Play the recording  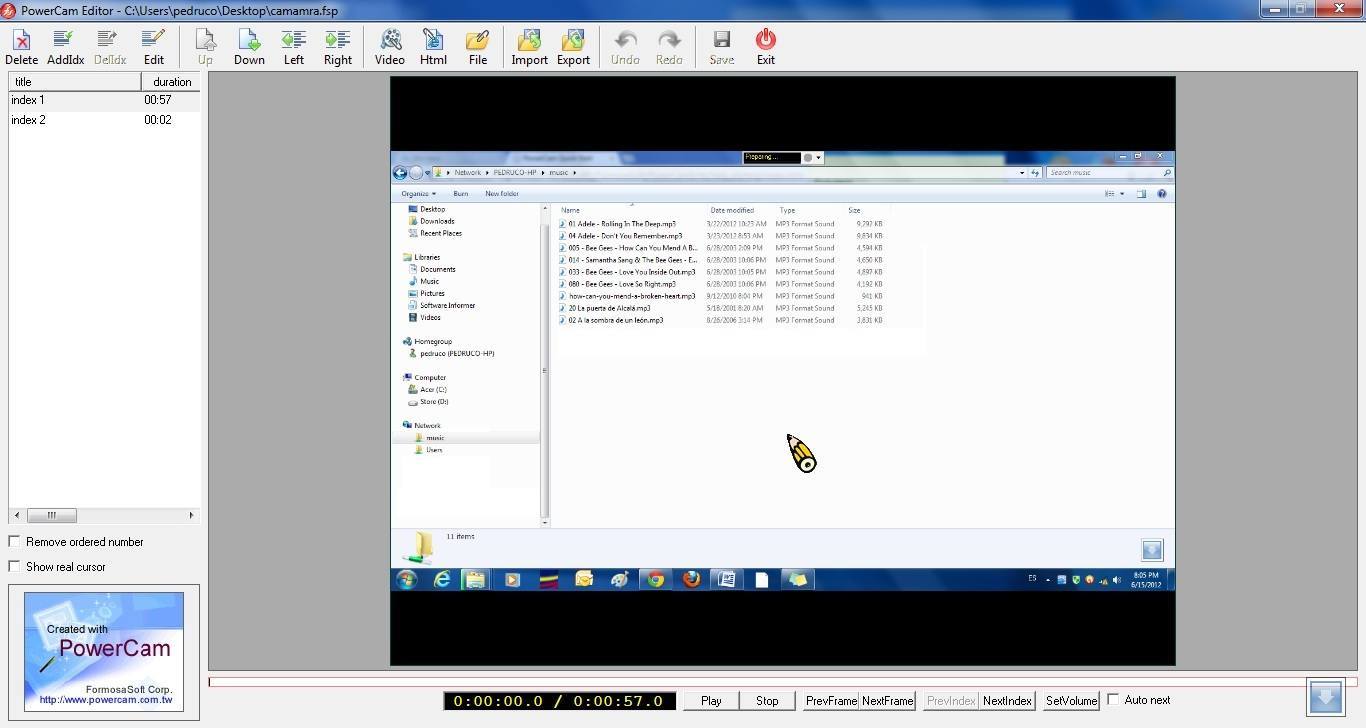(711, 701)
